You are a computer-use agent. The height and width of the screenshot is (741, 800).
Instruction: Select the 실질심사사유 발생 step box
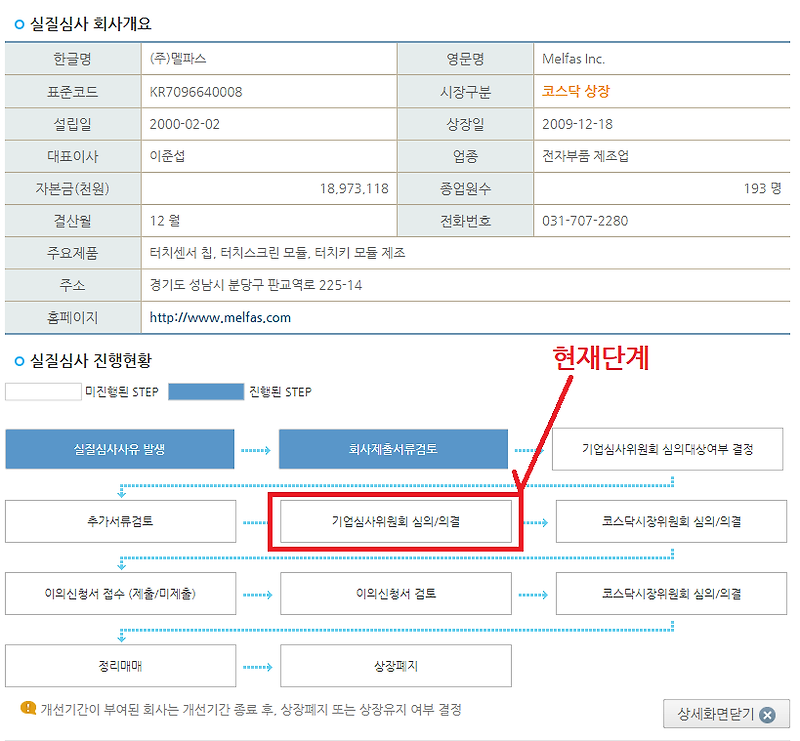(120, 449)
